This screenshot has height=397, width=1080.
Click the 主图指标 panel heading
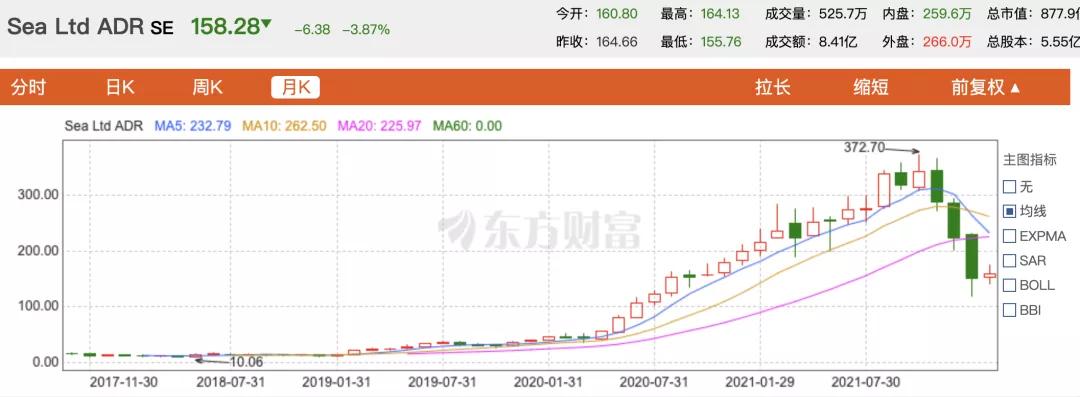(1029, 160)
